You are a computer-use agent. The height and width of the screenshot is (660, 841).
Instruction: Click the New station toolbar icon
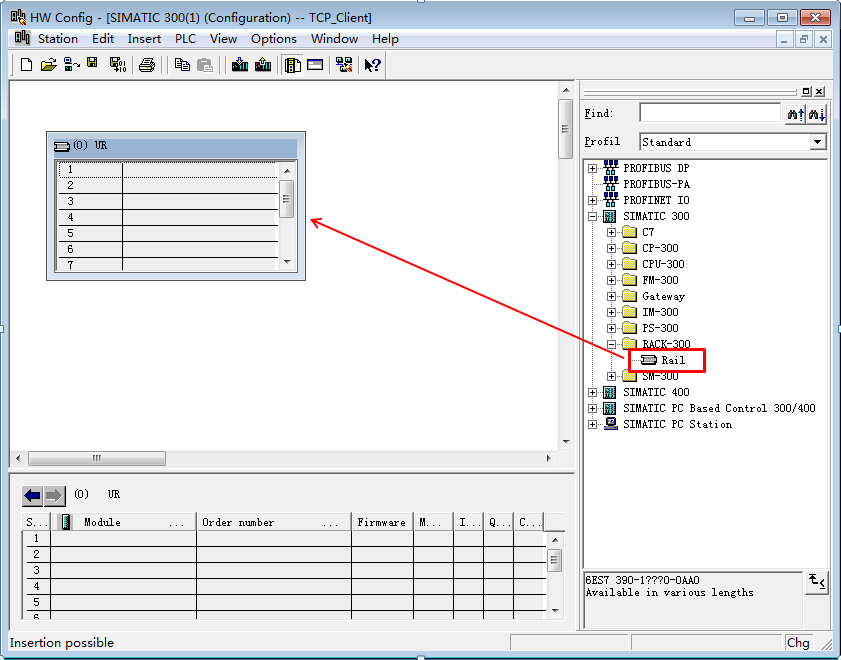point(26,65)
